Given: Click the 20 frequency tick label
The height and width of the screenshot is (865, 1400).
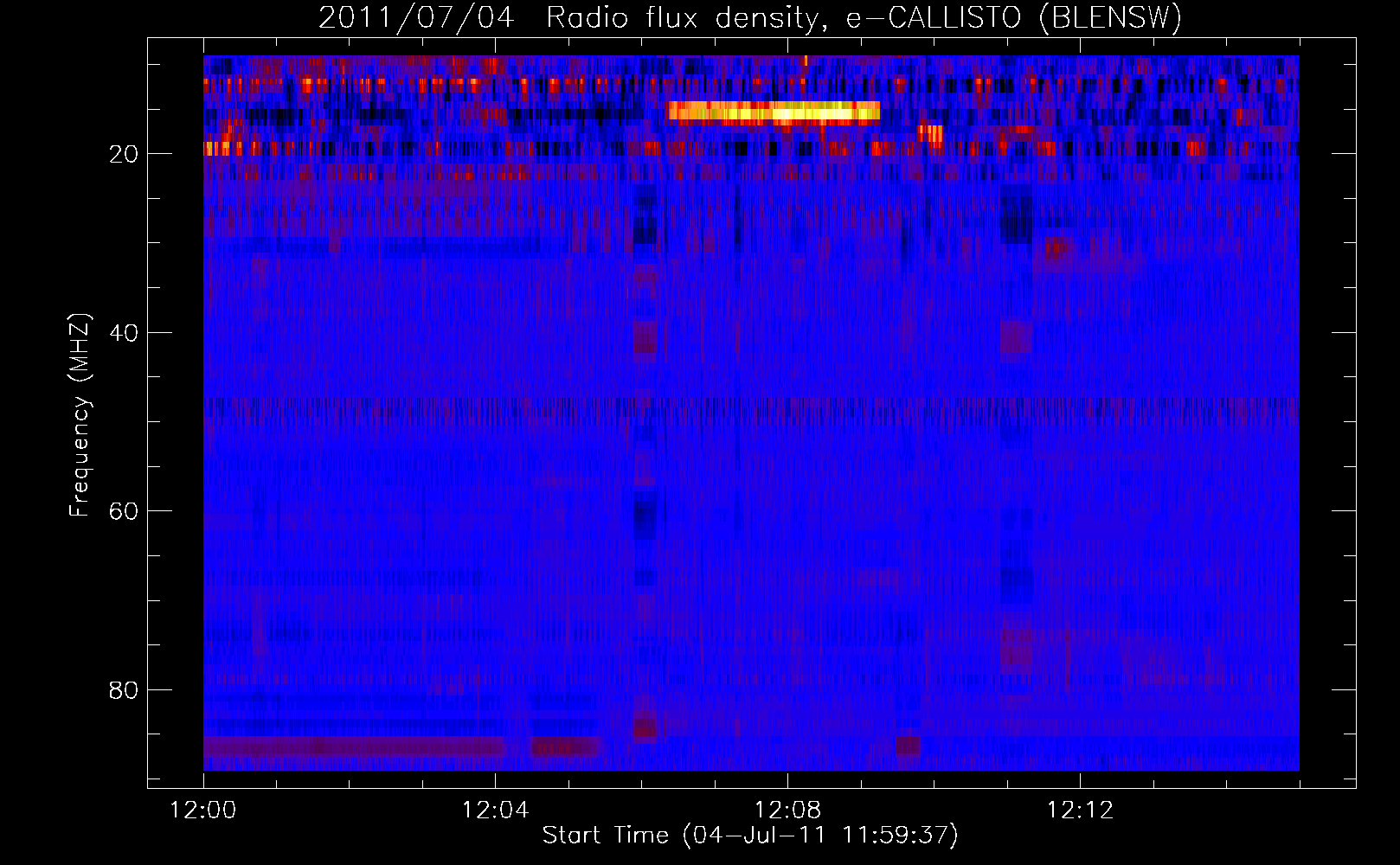Looking at the screenshot, I should (x=124, y=155).
